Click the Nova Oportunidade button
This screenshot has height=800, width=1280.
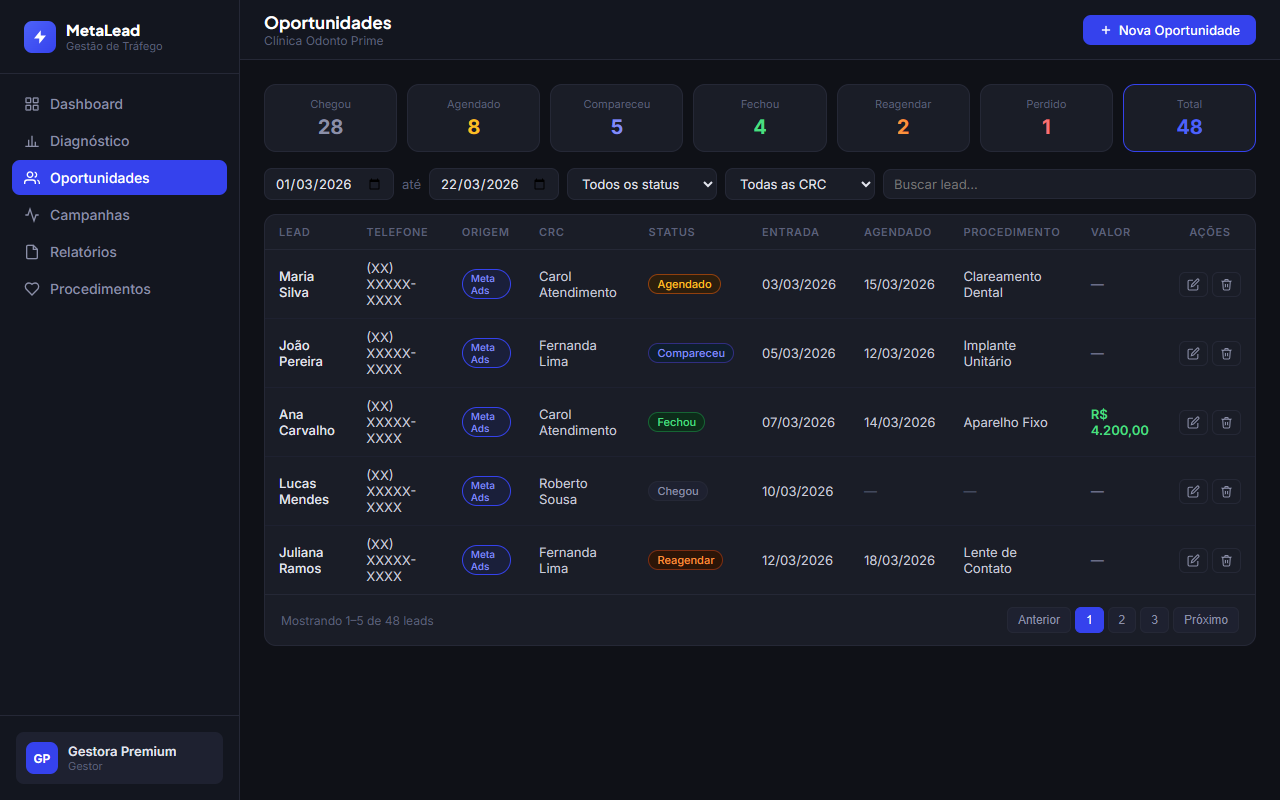[1168, 30]
